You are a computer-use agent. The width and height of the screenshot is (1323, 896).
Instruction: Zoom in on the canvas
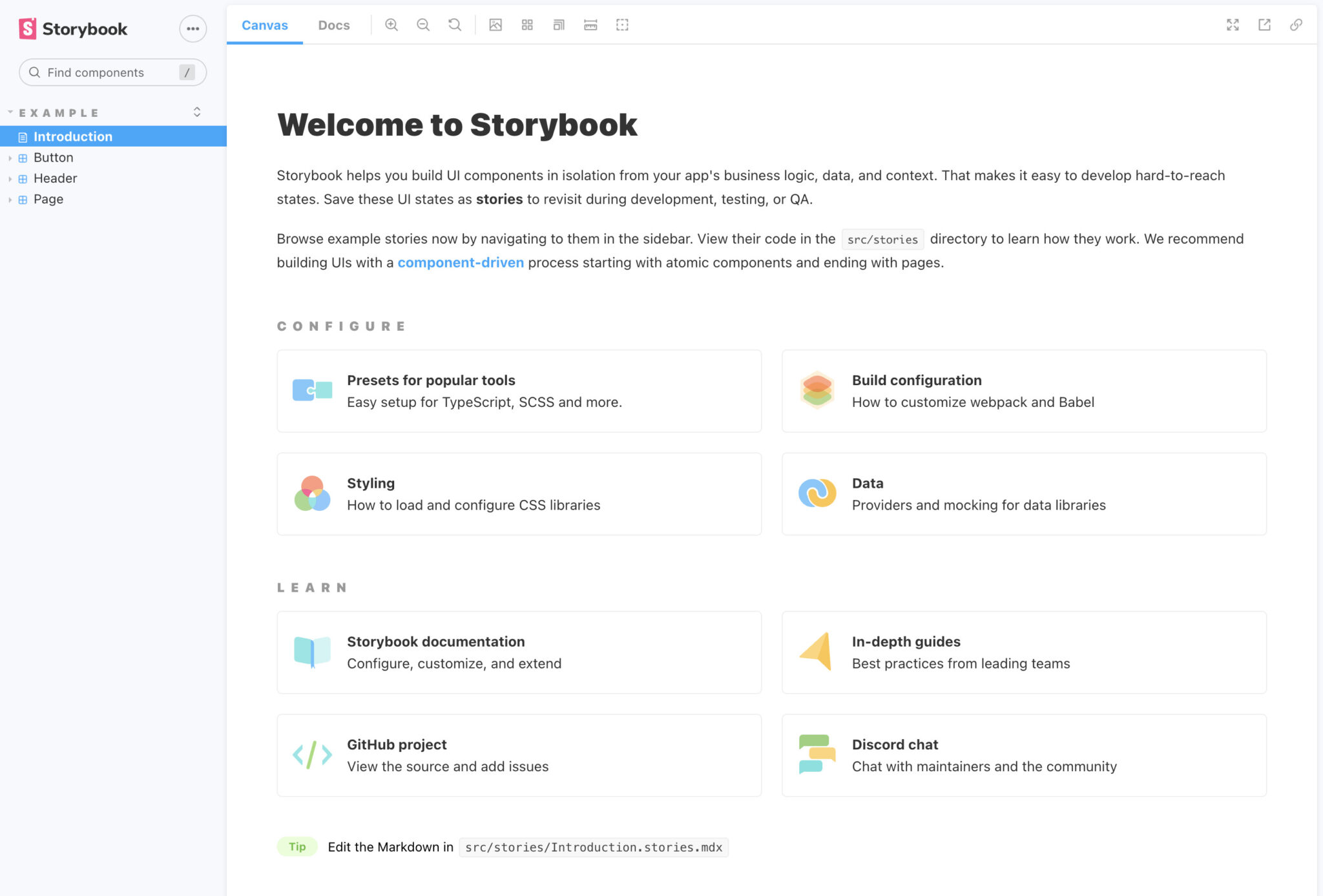391,25
